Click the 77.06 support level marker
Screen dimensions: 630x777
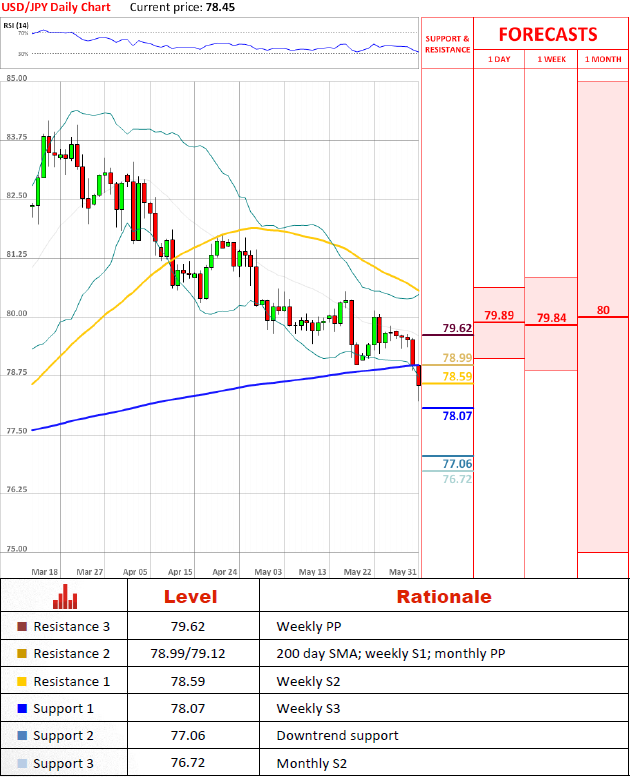point(457,464)
